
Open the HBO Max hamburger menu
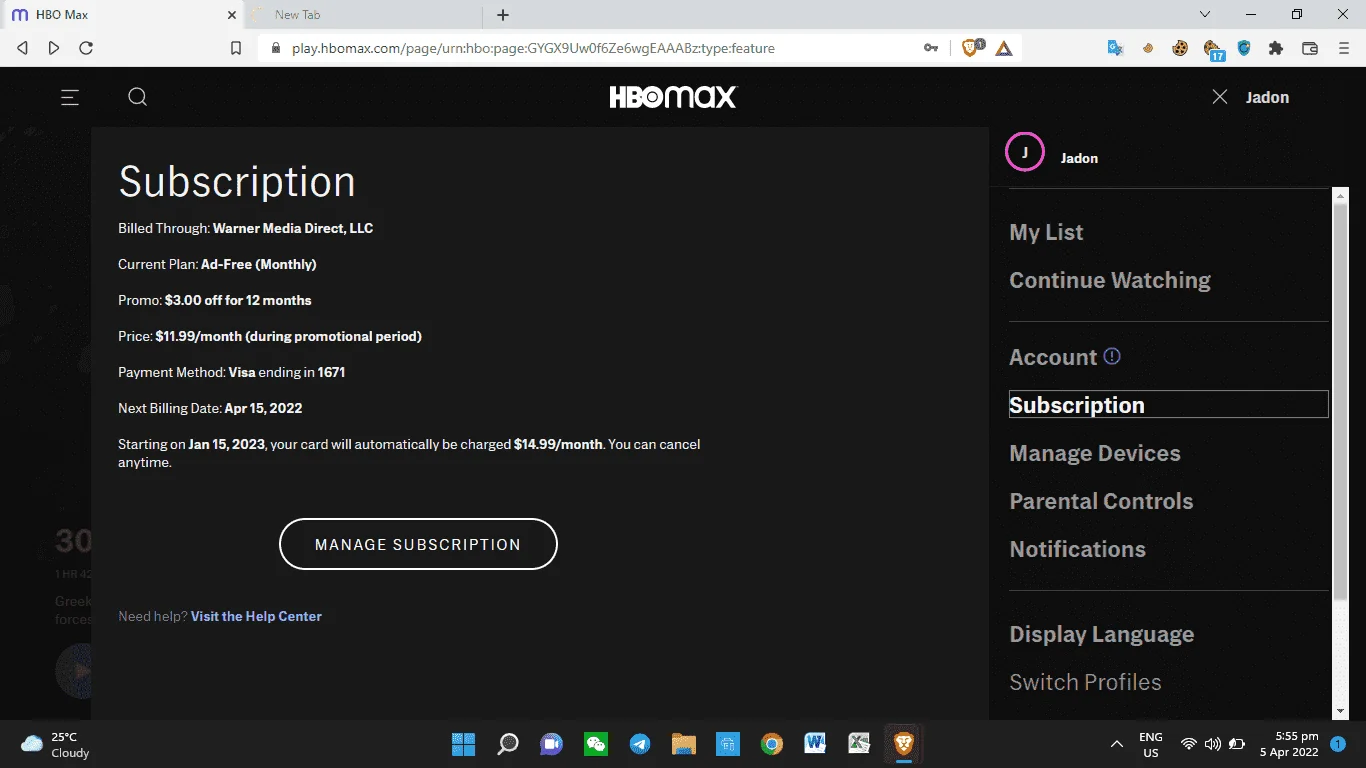(70, 97)
